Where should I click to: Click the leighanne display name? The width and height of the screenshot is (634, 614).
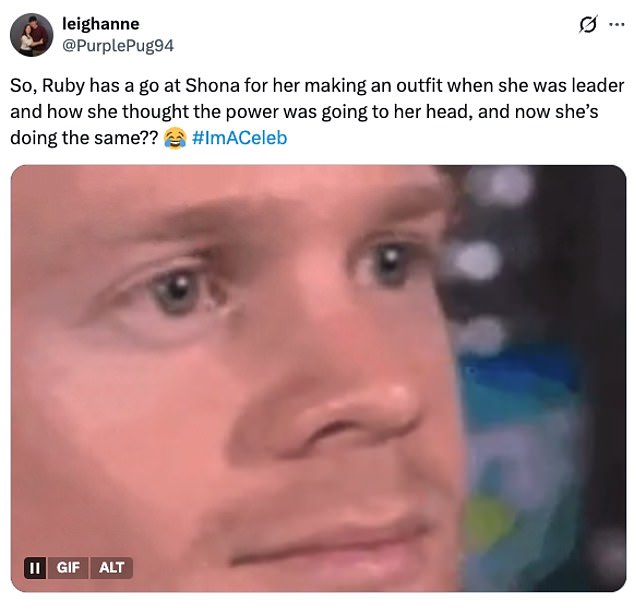tap(101, 24)
